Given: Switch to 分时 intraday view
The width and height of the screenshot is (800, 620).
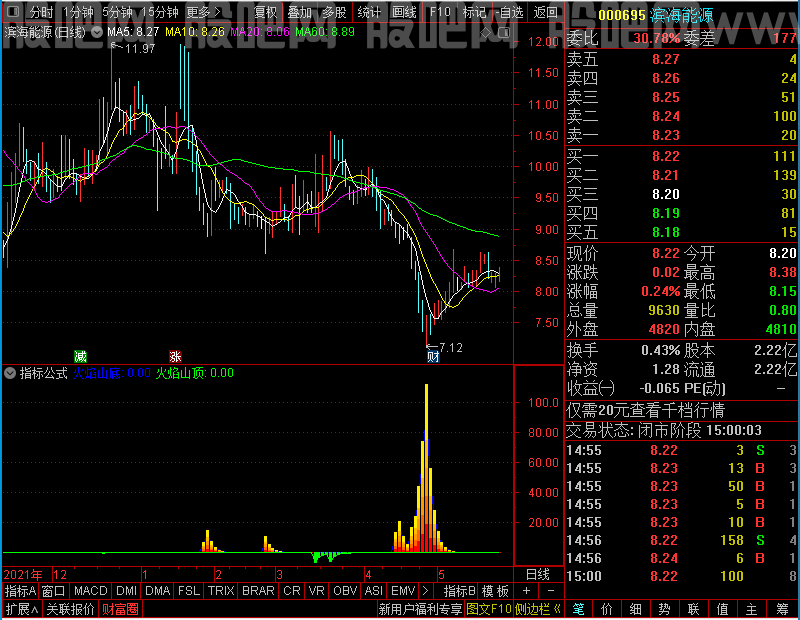Looking at the screenshot, I should tap(41, 12).
